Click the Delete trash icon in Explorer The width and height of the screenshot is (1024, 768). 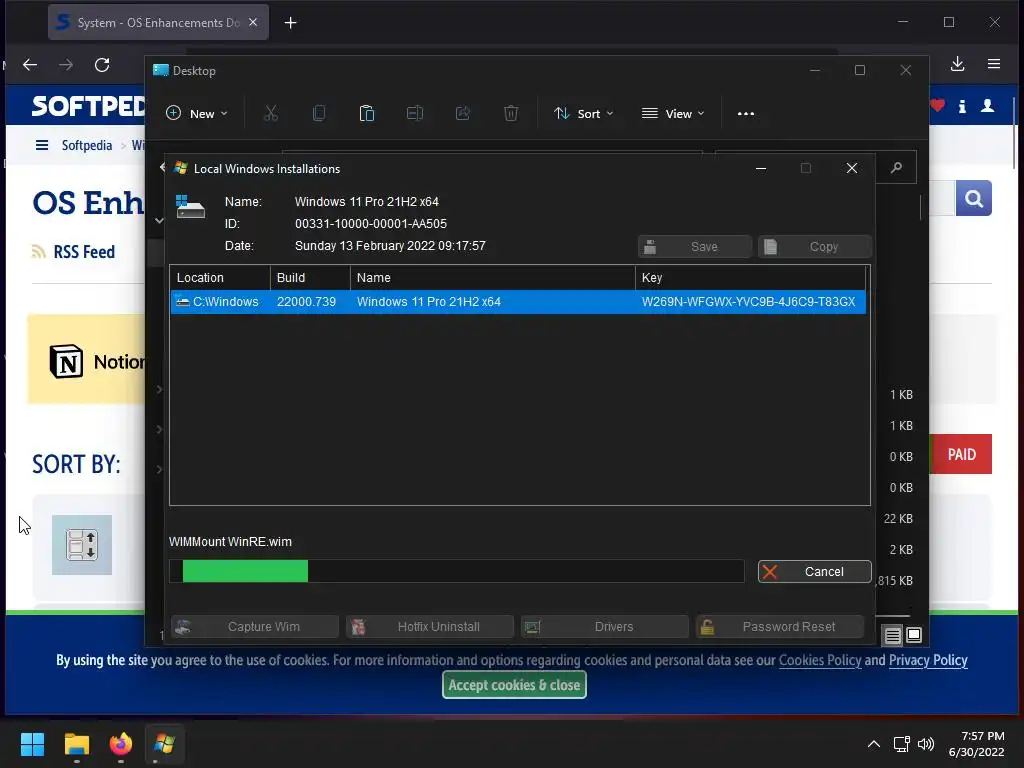point(511,114)
